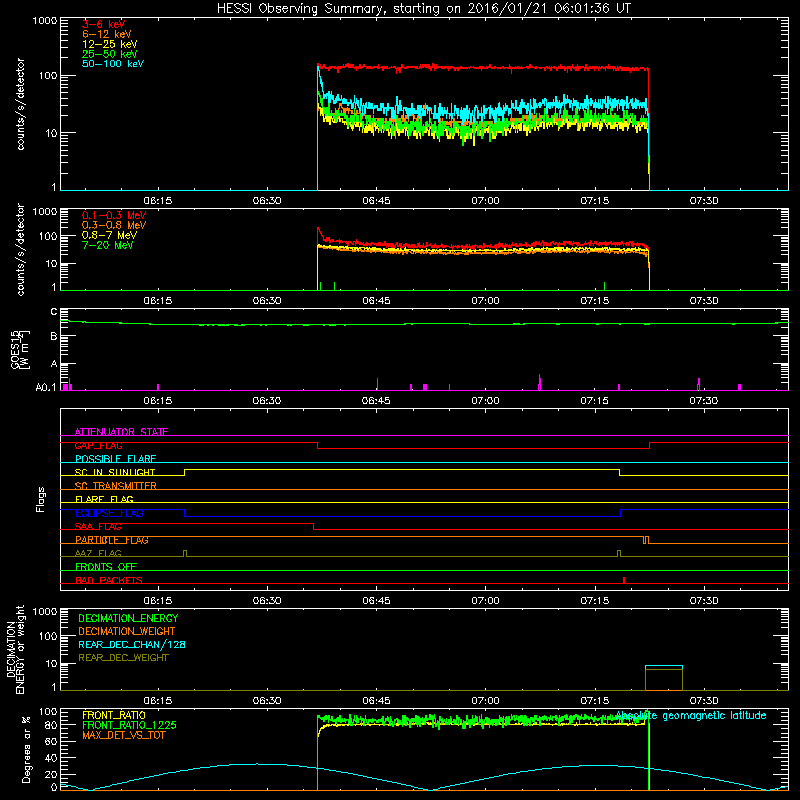The image size is (800, 800).
Task: Click the rear decimation box in decimation plot
Action: coord(664,678)
